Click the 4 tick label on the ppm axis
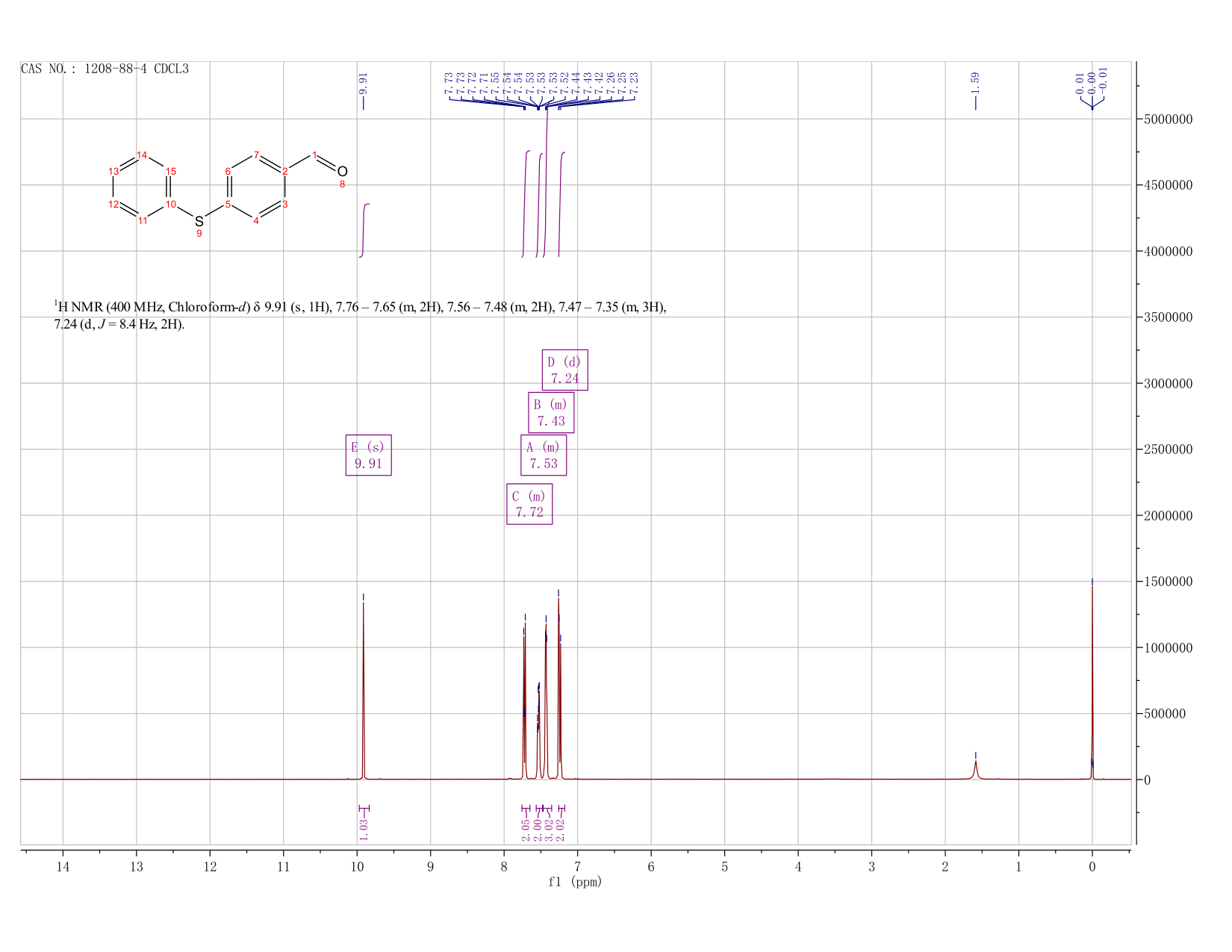Viewport: 1232px width, 952px height. click(798, 866)
